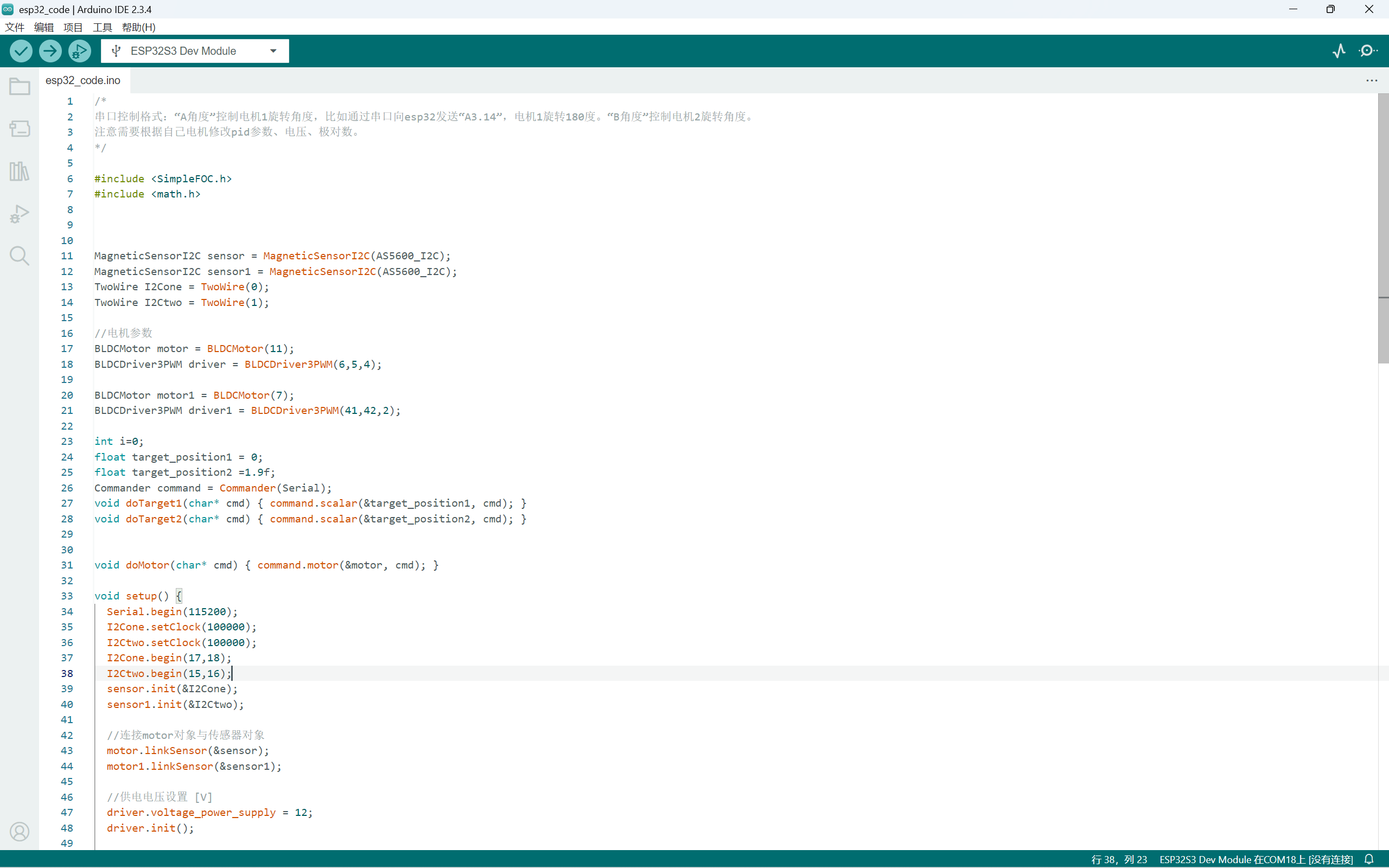Open the user account profile icon
The width and height of the screenshot is (1389, 868).
click(20, 831)
